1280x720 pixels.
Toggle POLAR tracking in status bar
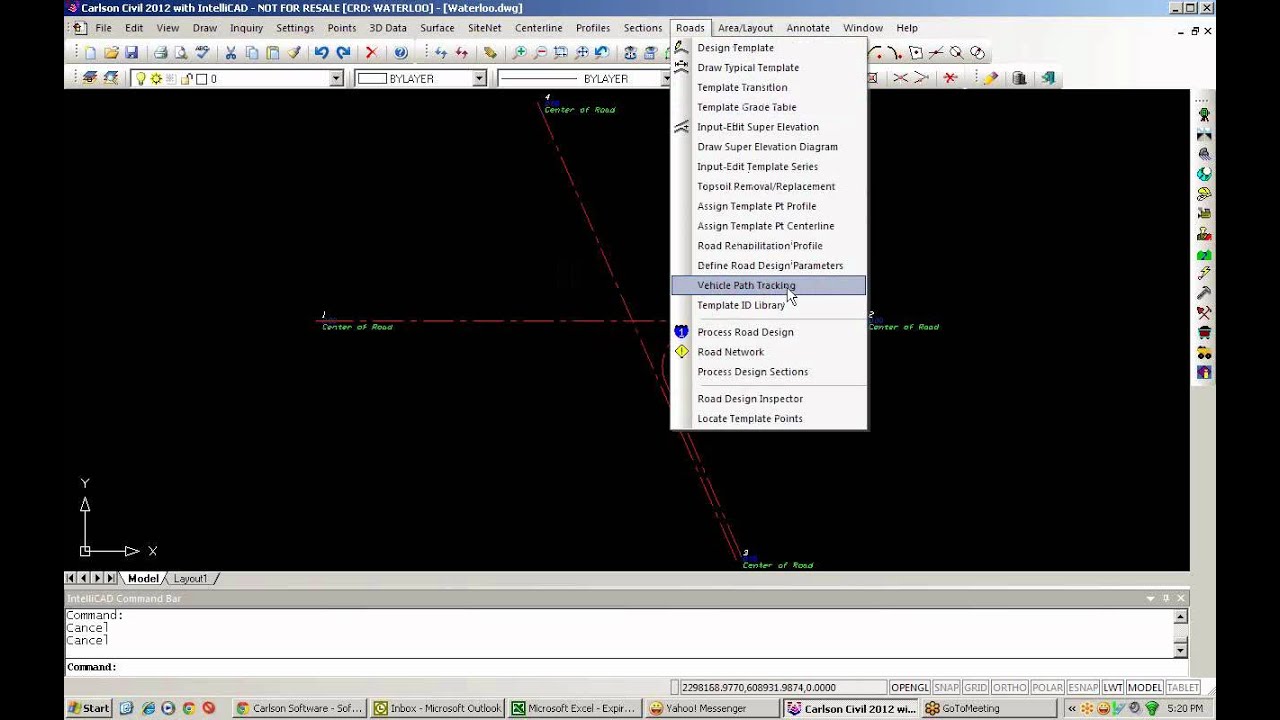[x=1047, y=688]
